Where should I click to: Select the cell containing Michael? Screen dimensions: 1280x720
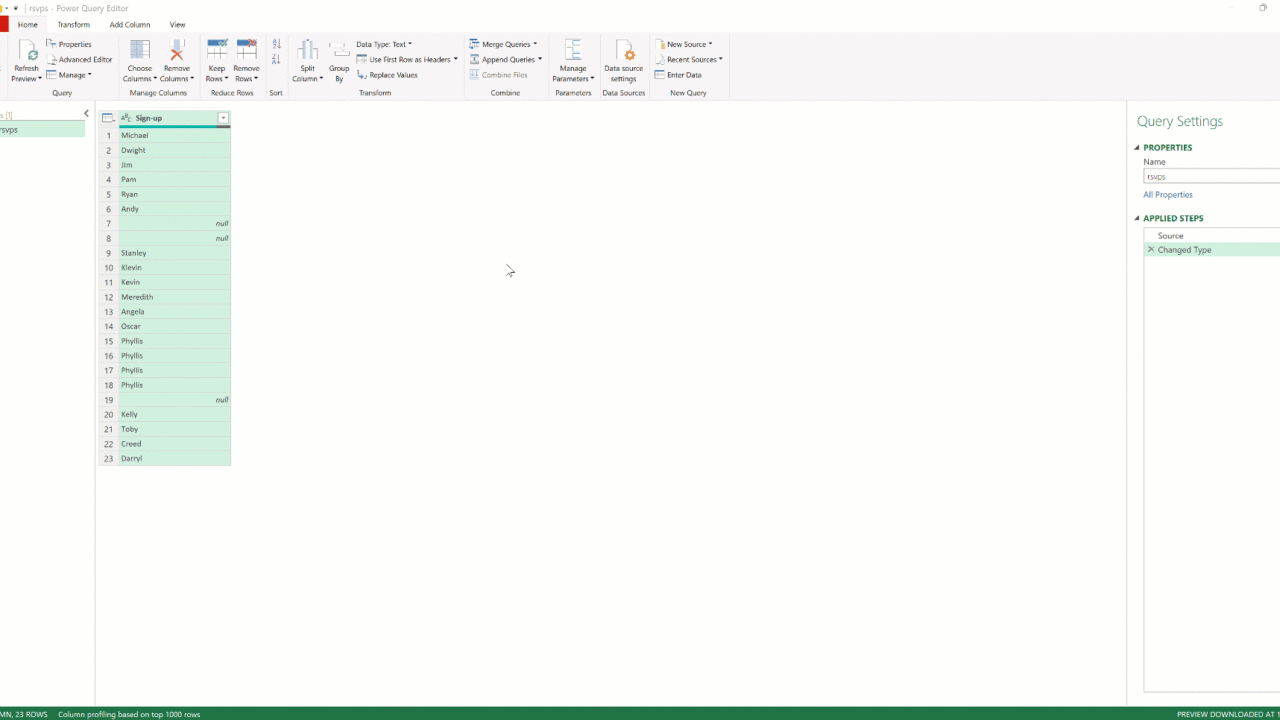pos(175,135)
